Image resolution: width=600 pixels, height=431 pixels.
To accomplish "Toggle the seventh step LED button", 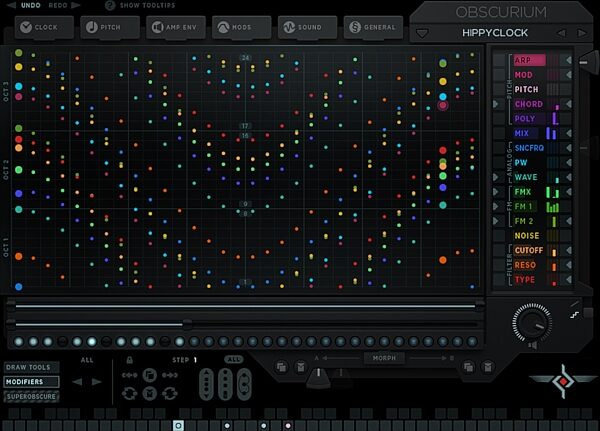I will (x=106, y=341).
